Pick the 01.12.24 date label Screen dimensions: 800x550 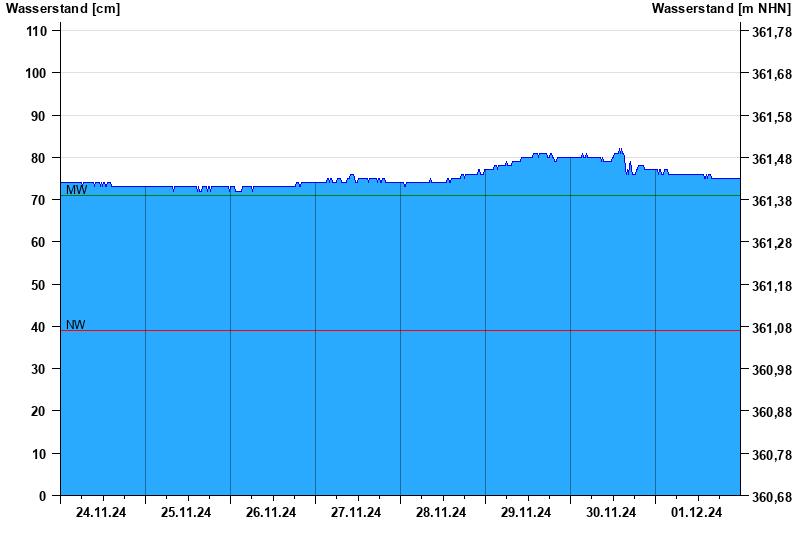tap(696, 513)
